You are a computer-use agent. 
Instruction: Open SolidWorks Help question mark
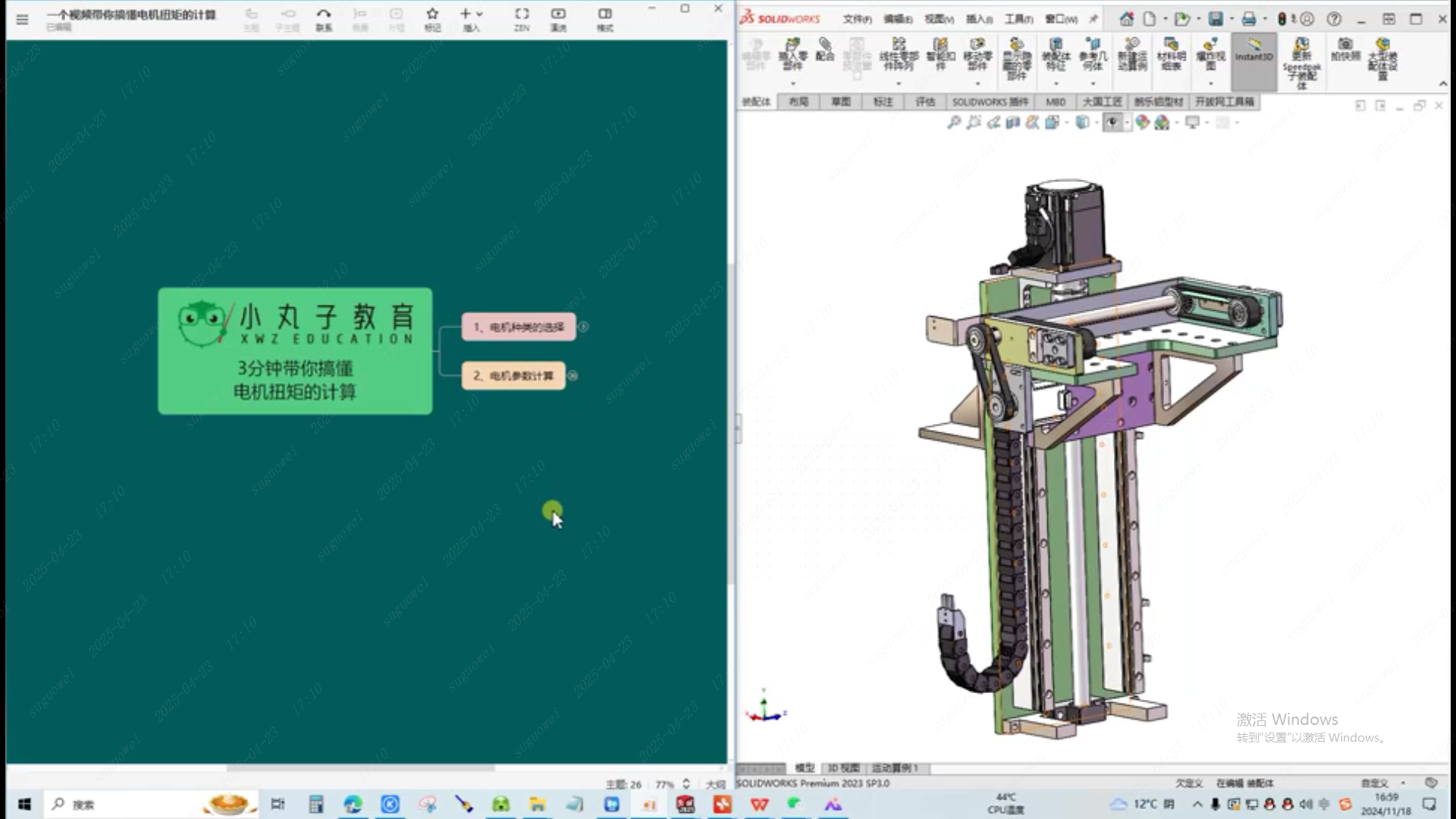pos(1334,19)
